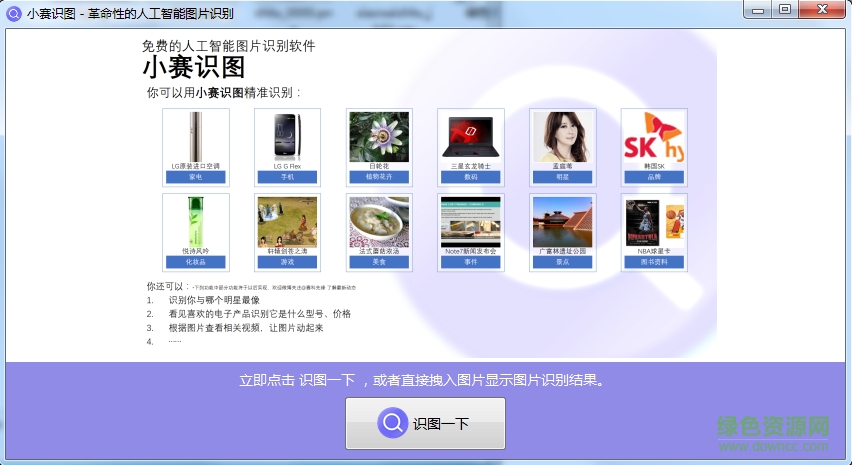Image resolution: width=852 pixels, height=465 pixels.
Task: Select the SK hynix logo thumbnail
Action: pos(654,137)
